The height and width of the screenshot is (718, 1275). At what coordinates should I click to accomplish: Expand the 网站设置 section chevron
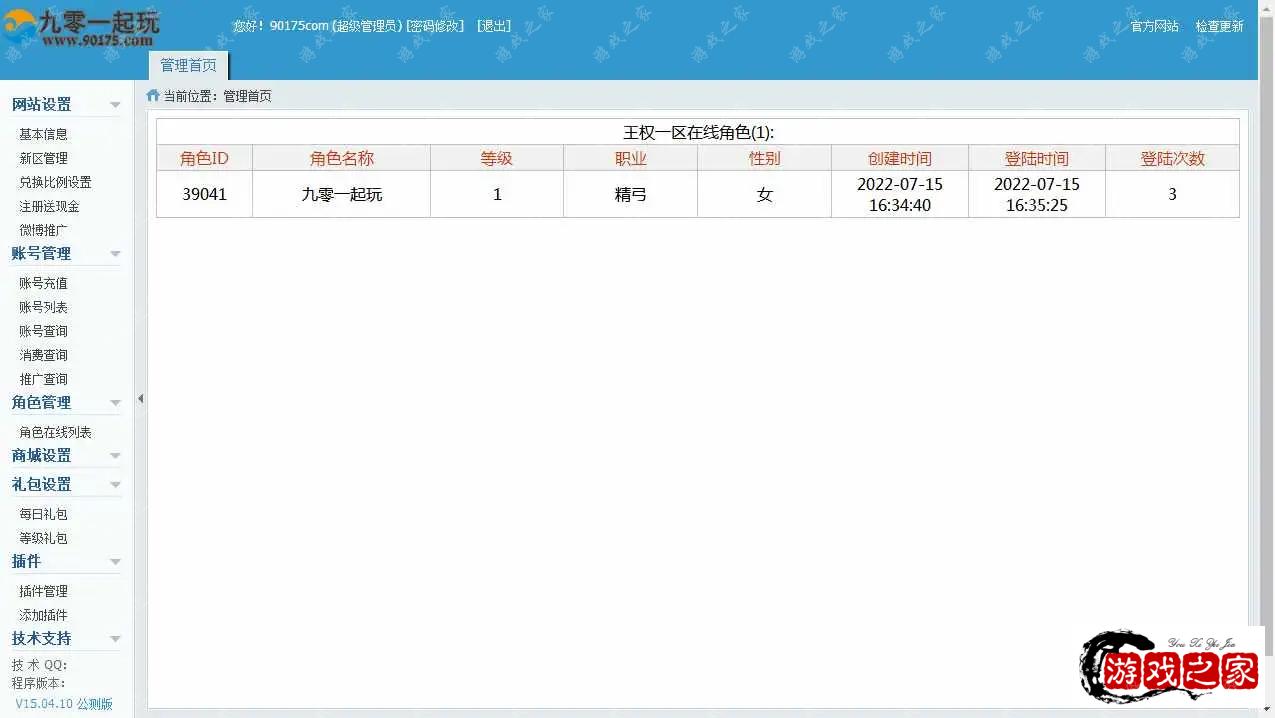(x=116, y=104)
